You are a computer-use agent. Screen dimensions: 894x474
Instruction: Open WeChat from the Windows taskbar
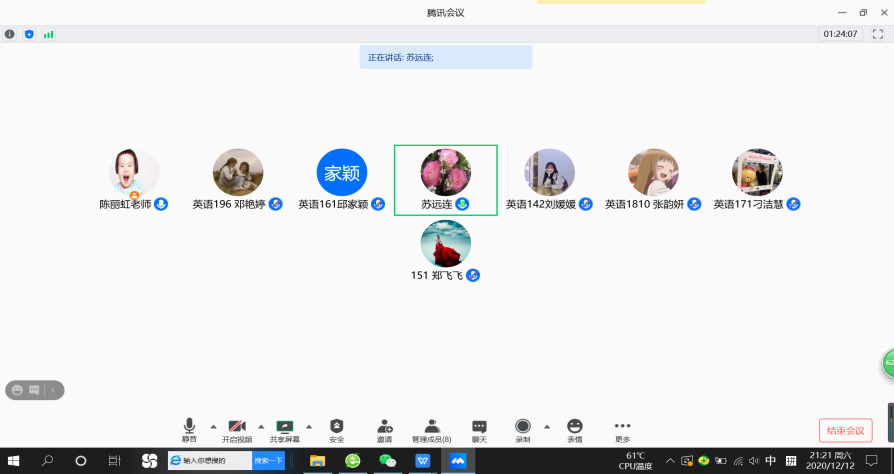point(387,461)
